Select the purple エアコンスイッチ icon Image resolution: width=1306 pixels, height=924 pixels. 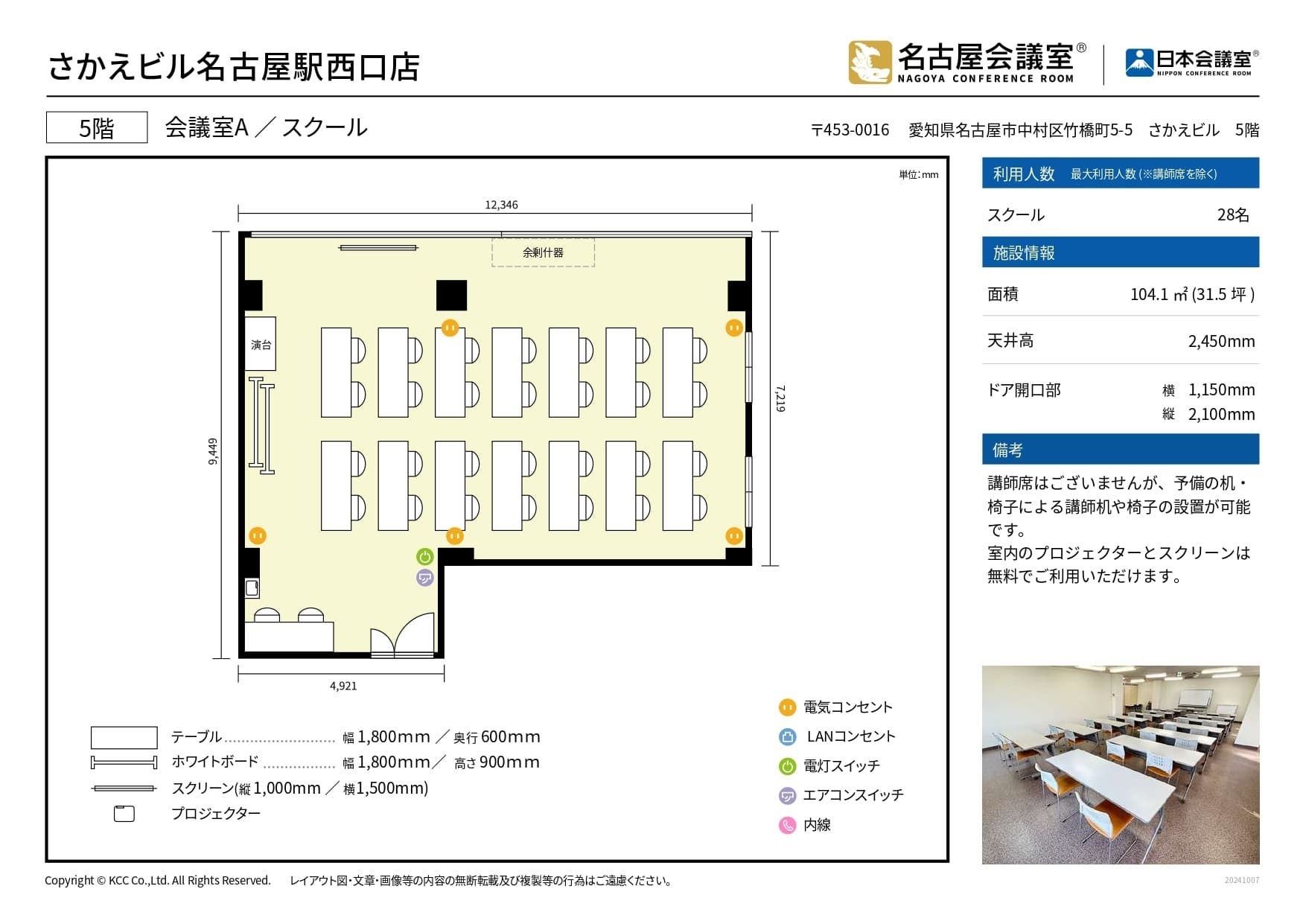(786, 794)
